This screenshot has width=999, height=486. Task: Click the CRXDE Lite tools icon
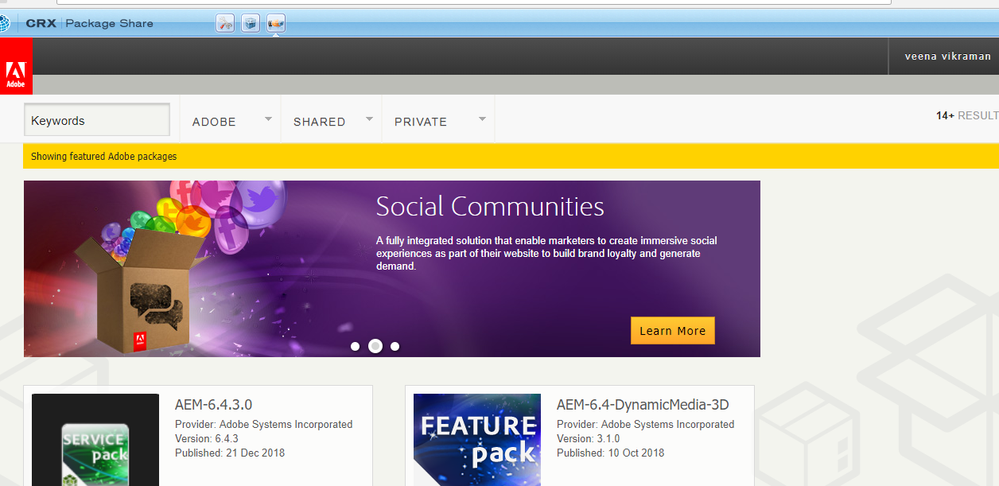click(226, 23)
